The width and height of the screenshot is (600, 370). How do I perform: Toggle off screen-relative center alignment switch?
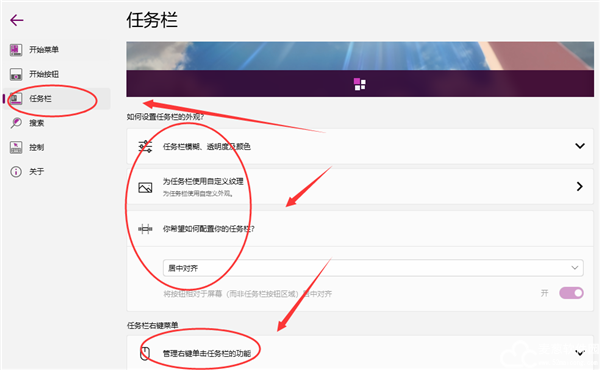click(x=571, y=293)
